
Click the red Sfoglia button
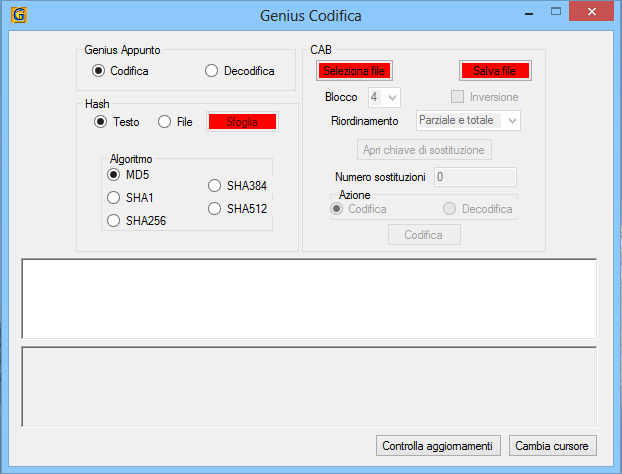click(242, 122)
